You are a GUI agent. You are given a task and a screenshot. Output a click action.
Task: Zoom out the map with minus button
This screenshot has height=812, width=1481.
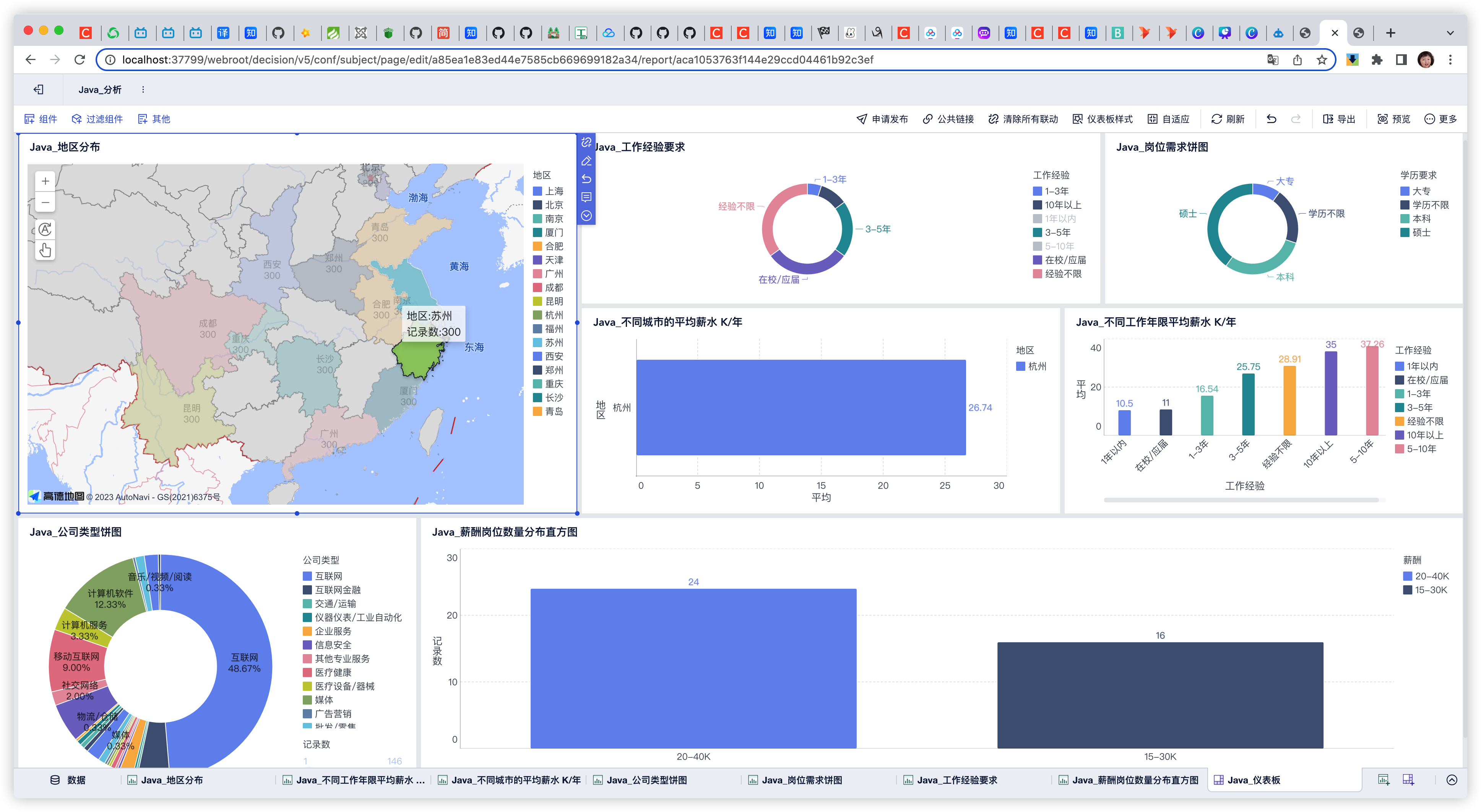[45, 202]
